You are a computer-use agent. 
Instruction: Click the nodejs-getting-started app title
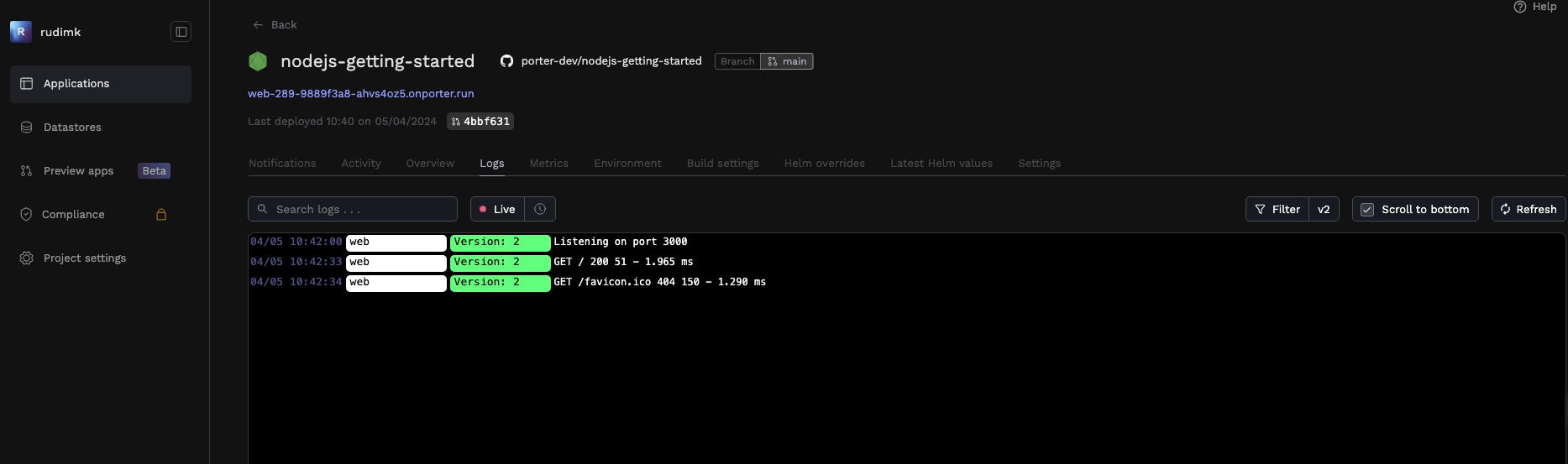377,61
